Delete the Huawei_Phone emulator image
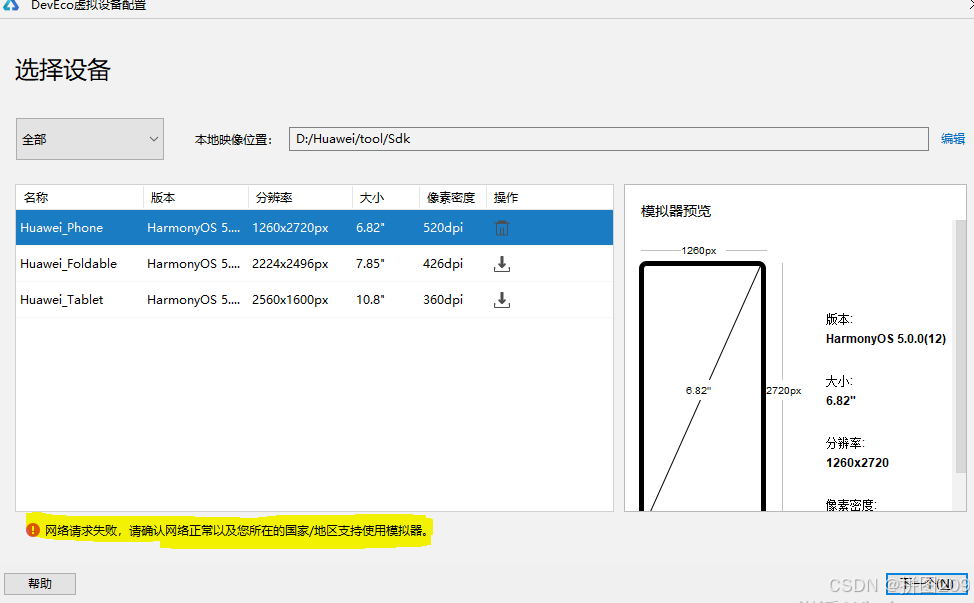This screenshot has width=974, height=603. [x=502, y=228]
